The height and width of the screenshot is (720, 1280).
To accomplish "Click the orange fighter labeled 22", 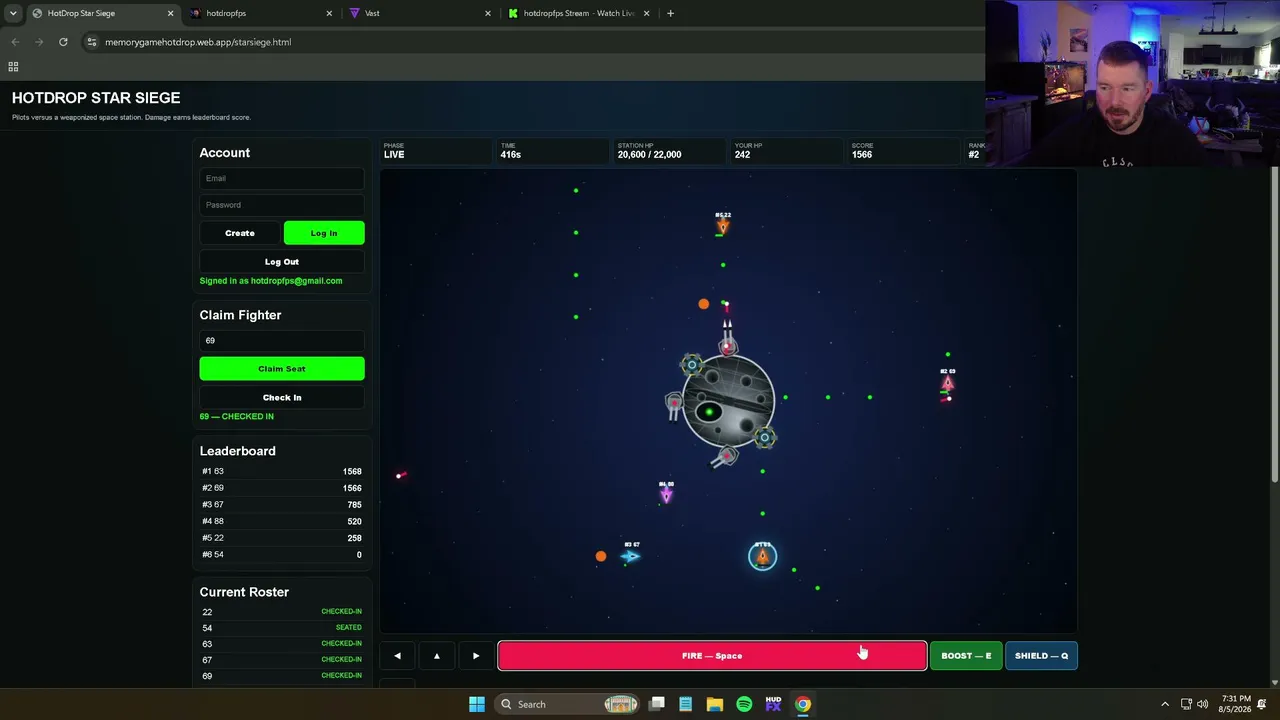I will [x=722, y=226].
